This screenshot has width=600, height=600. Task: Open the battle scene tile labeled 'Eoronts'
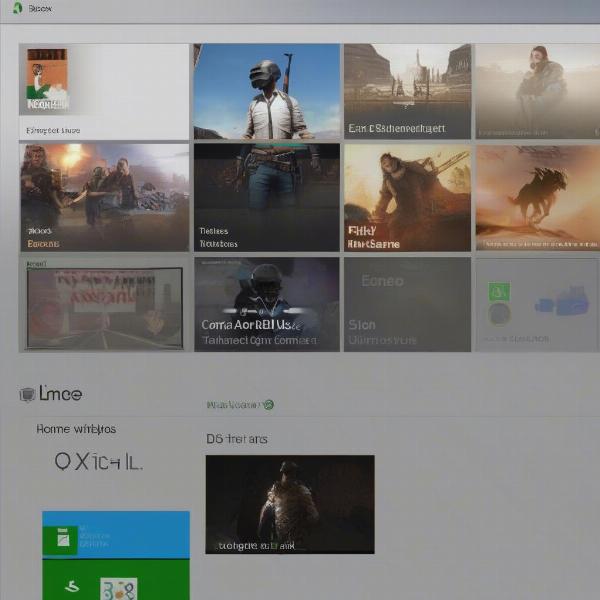click(x=104, y=197)
